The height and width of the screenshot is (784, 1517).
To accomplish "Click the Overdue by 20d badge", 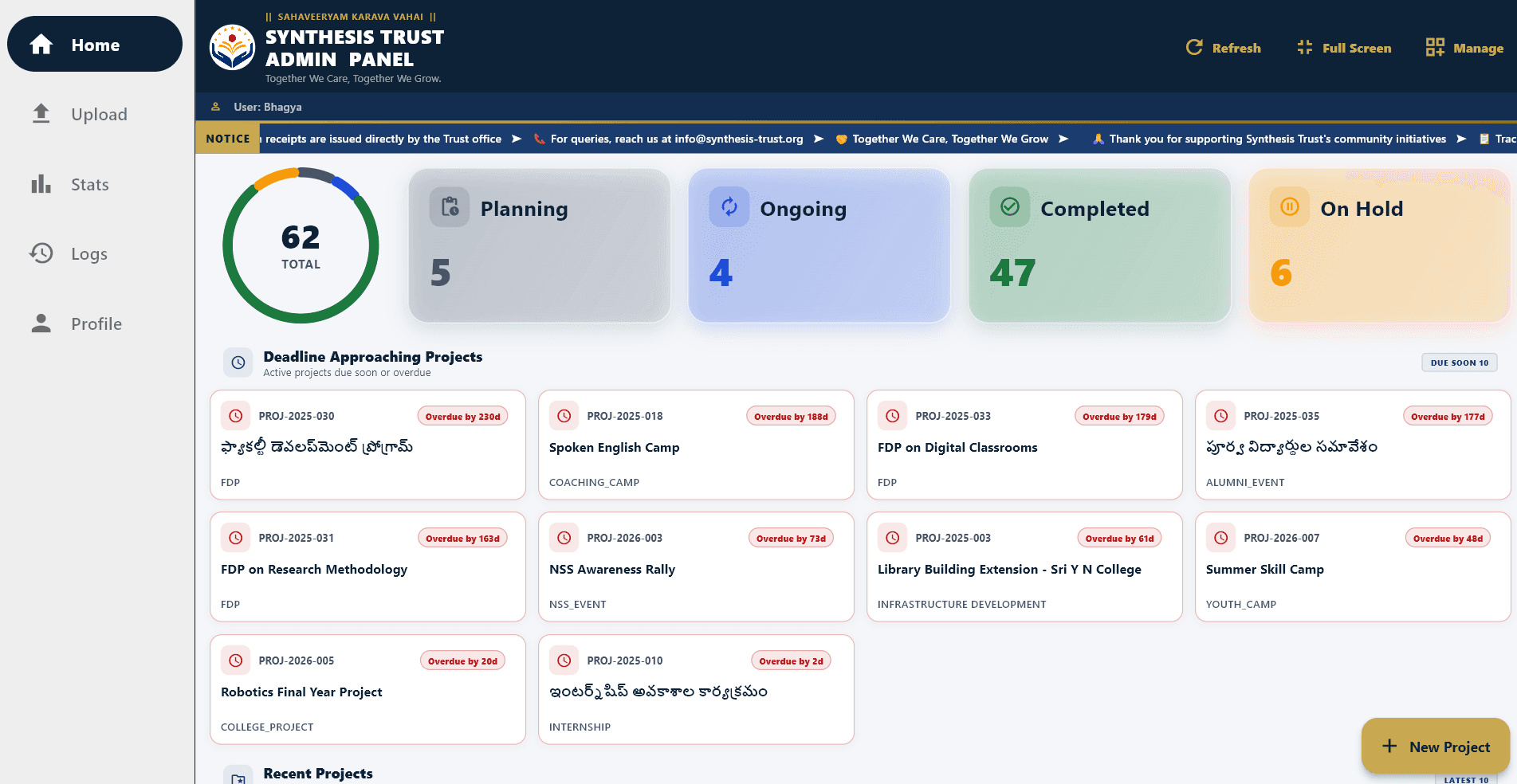I will 462,661.
